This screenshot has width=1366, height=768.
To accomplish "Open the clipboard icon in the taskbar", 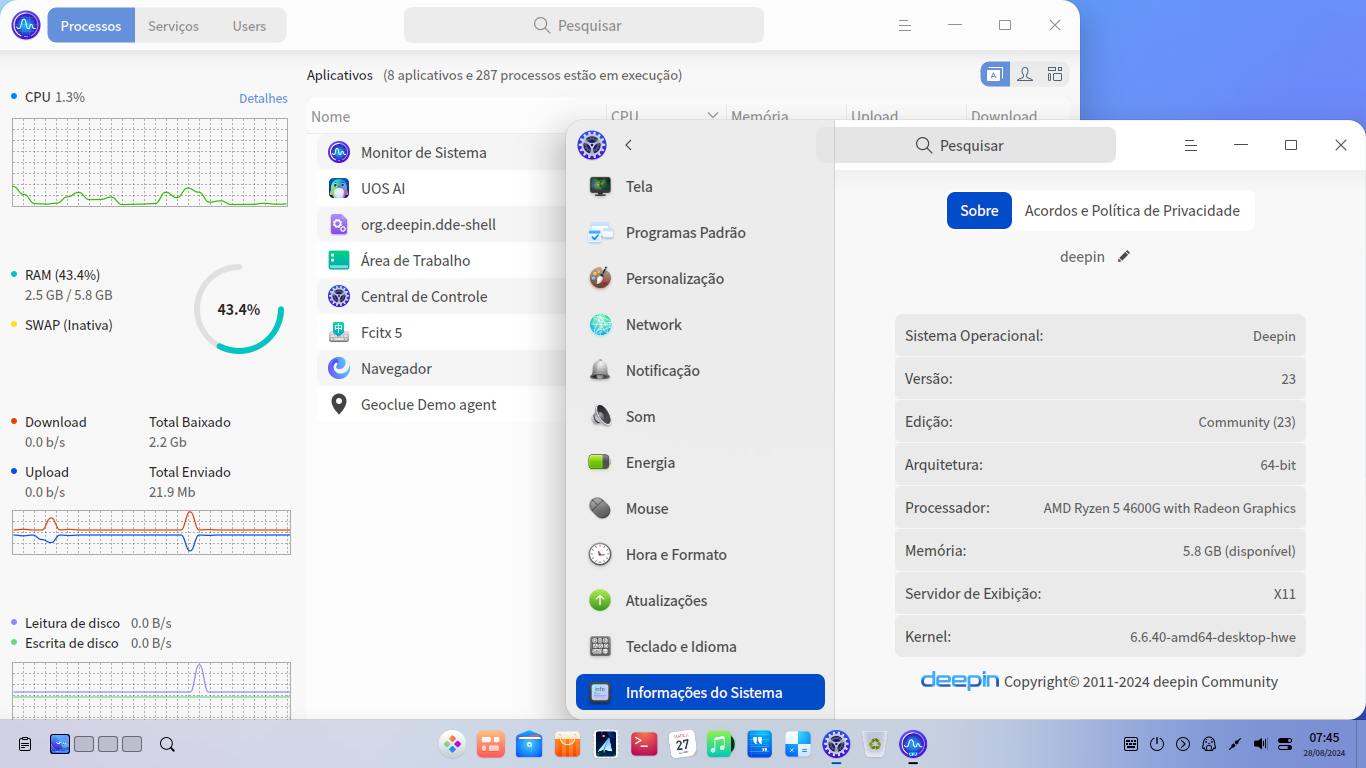I will click(x=25, y=744).
